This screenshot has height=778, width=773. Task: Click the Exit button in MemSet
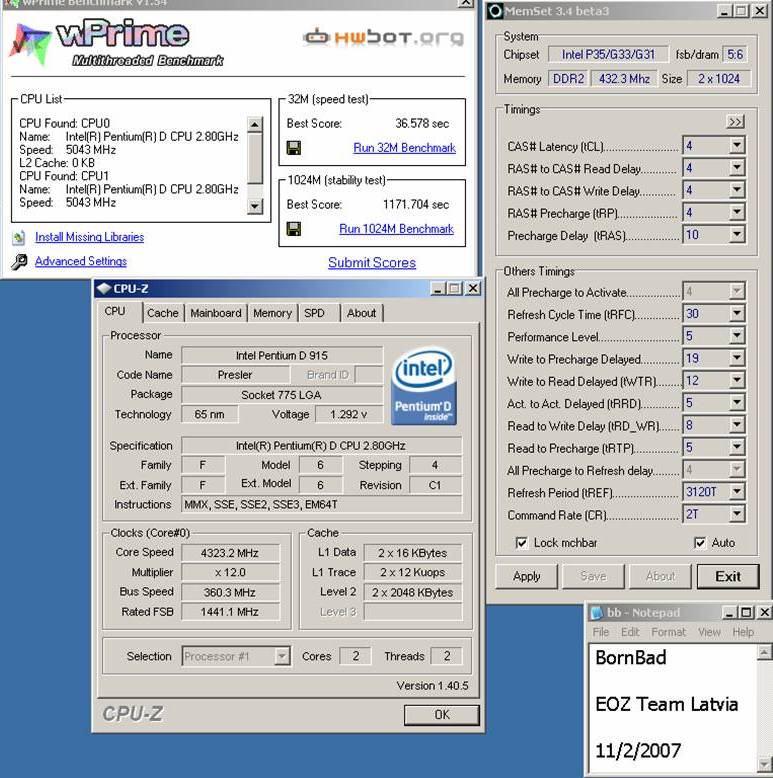pyautogui.click(x=728, y=577)
